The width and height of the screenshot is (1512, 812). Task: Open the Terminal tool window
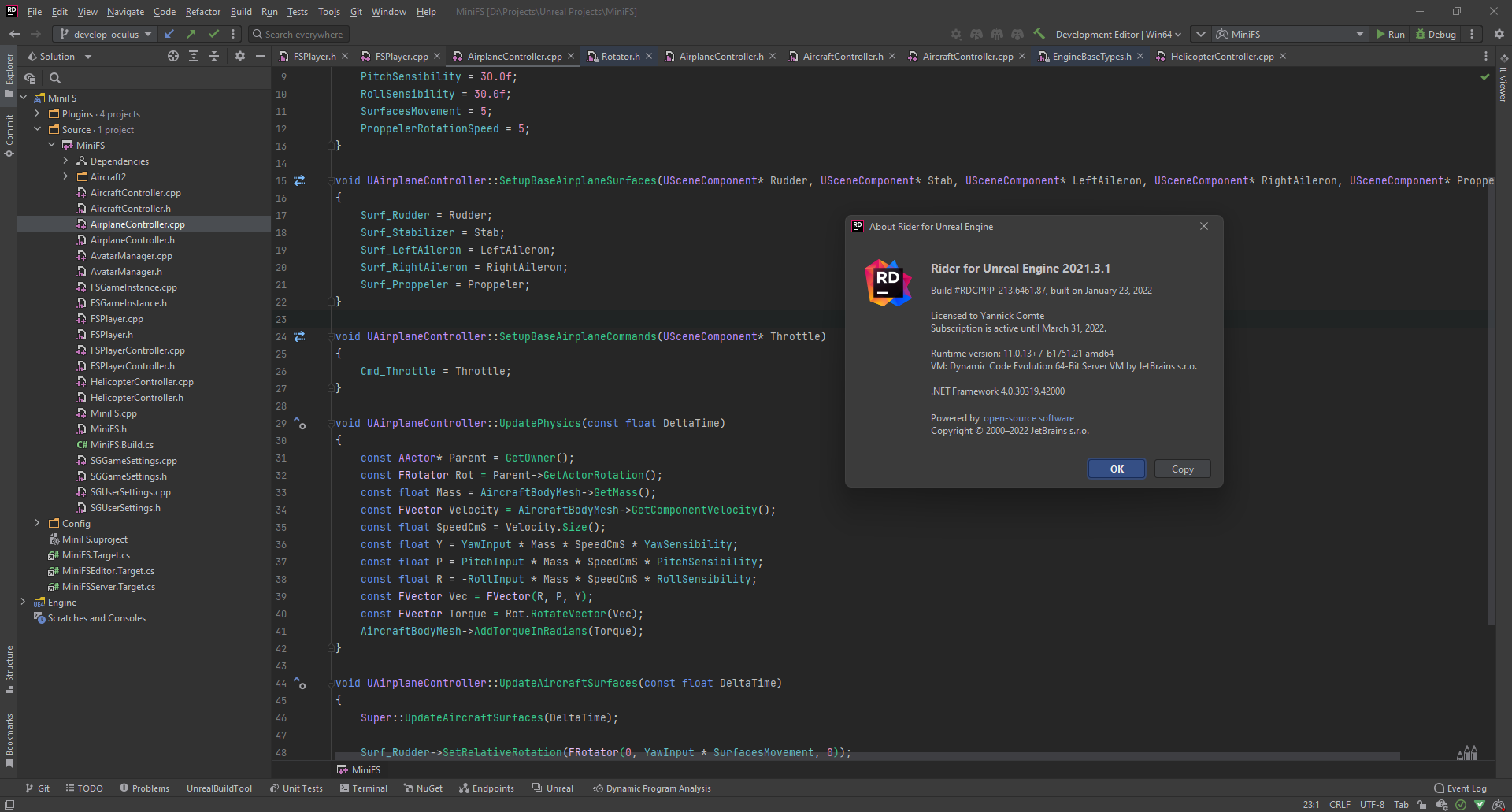364,788
